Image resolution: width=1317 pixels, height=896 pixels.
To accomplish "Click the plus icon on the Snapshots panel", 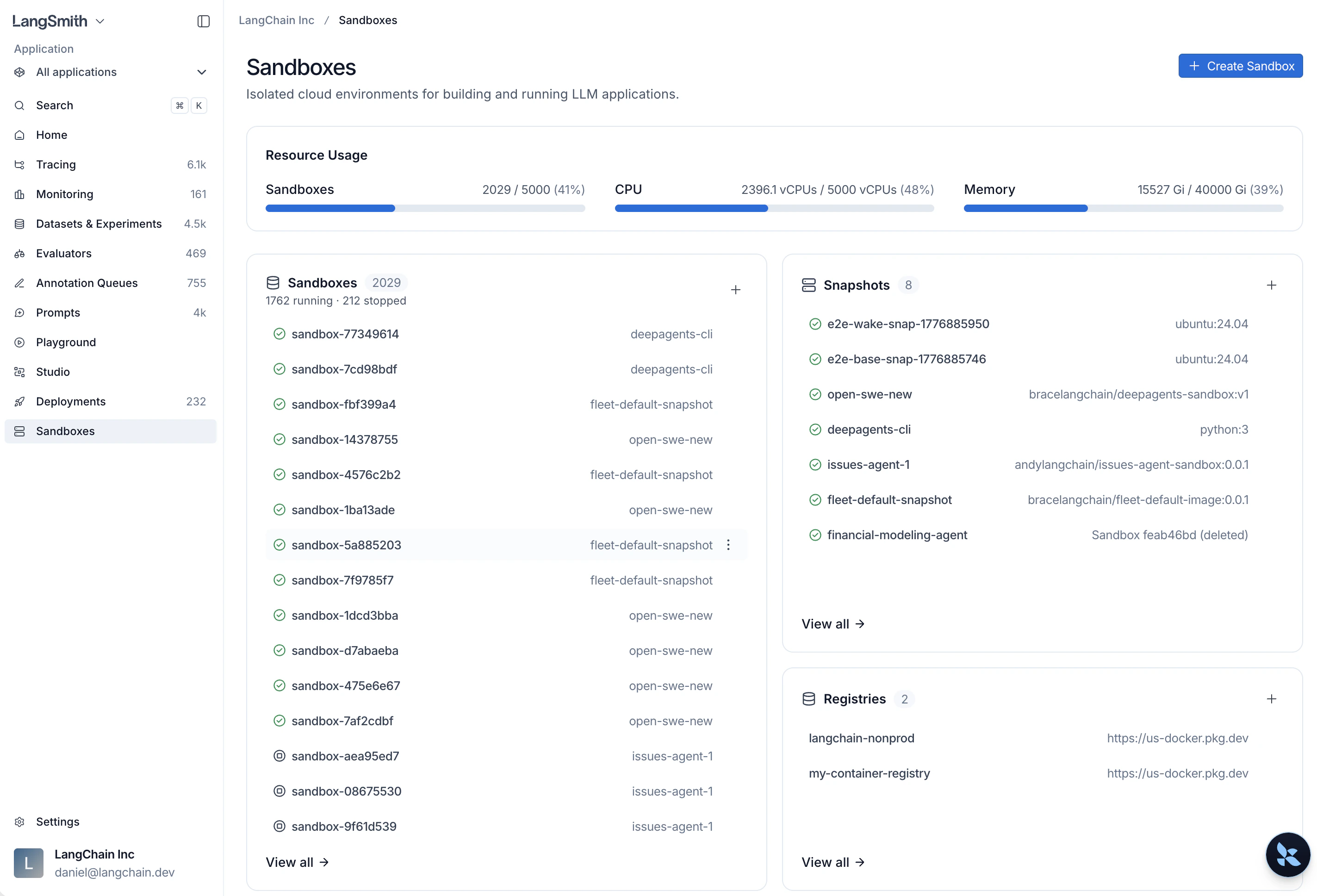I will (1272, 285).
